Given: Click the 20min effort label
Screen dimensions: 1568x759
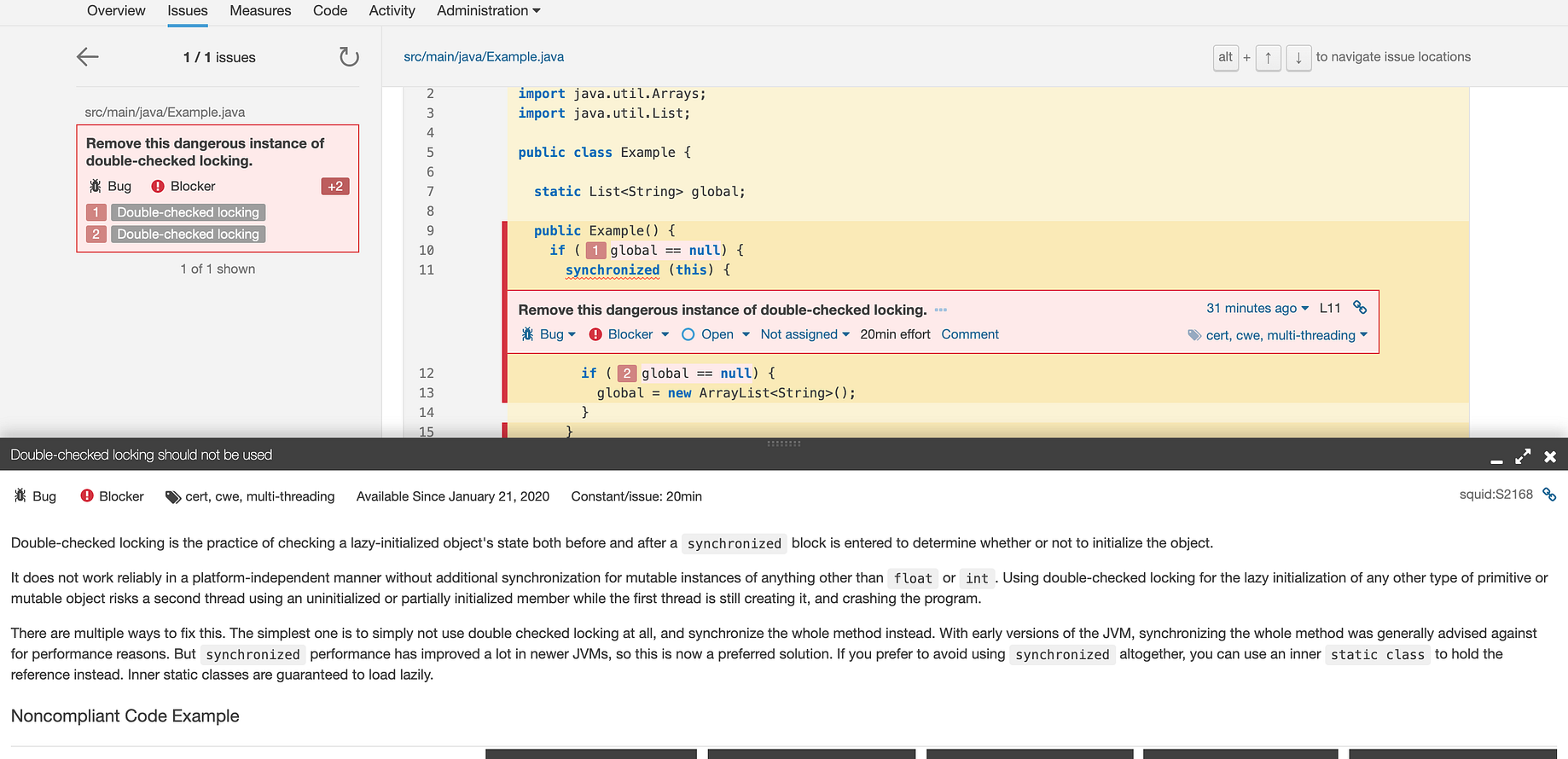Looking at the screenshot, I should 895,334.
